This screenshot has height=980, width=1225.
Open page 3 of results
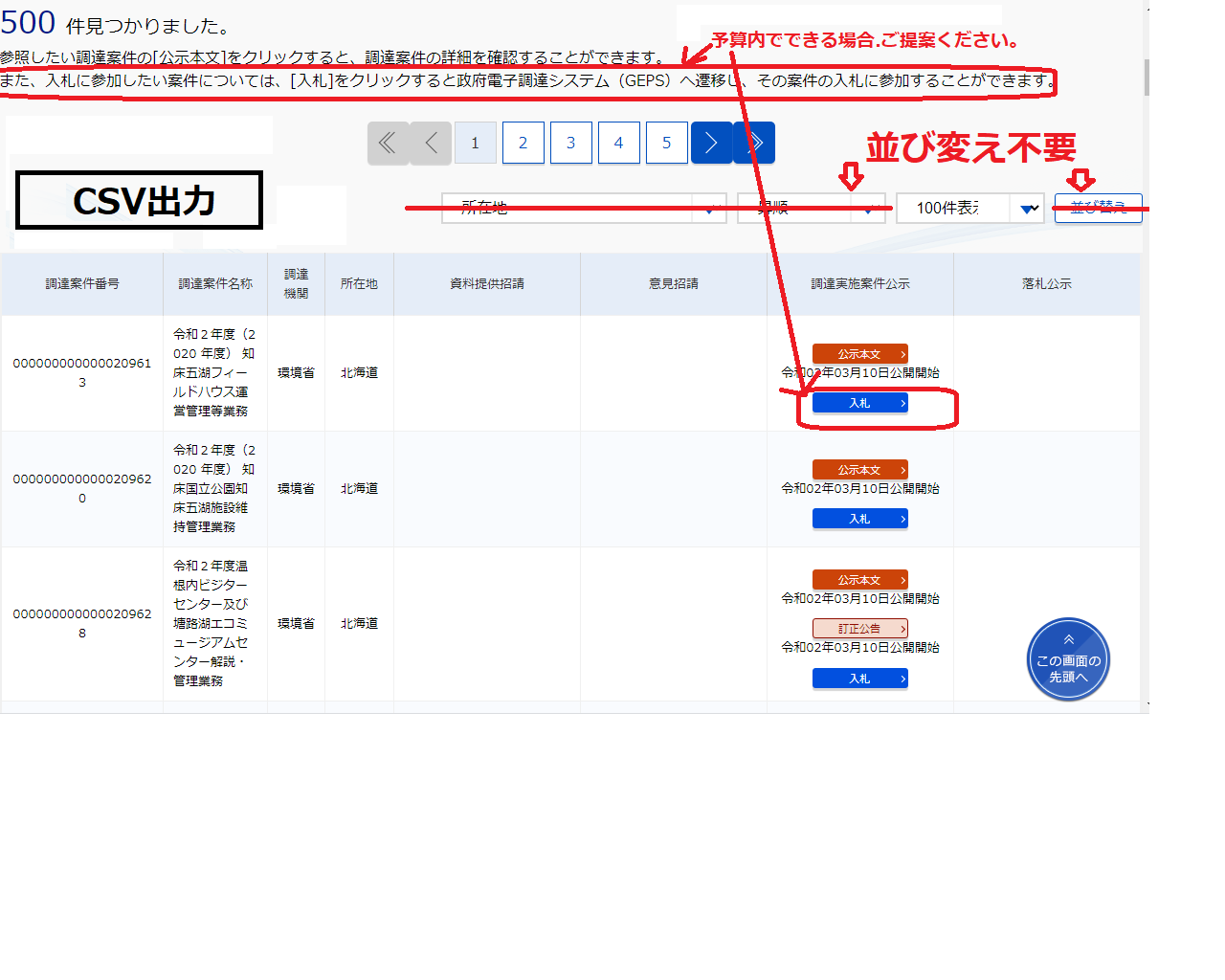tap(570, 144)
